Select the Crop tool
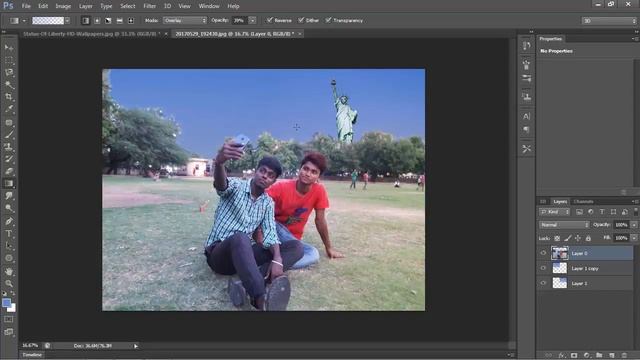 click(x=9, y=97)
